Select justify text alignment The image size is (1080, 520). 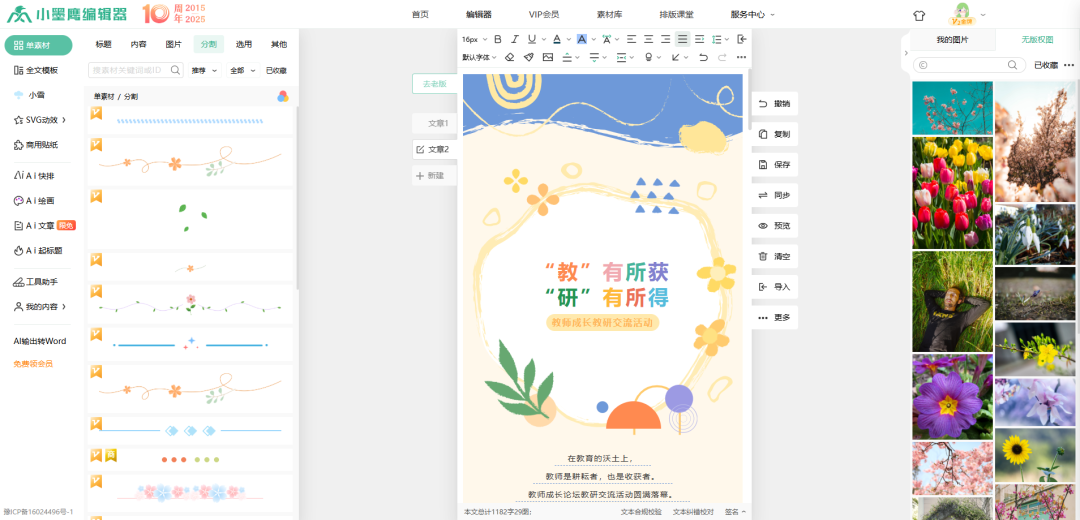tap(682, 39)
